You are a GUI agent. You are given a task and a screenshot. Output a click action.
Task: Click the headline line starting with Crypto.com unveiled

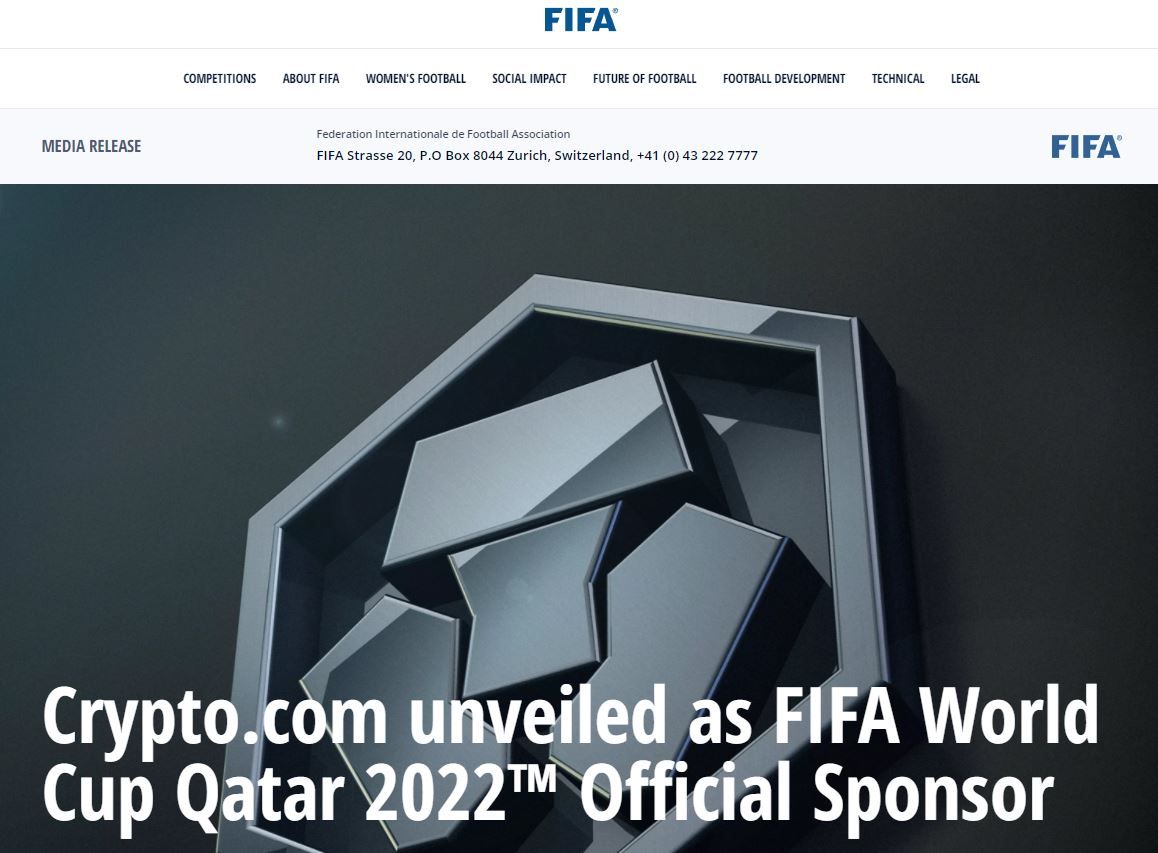571,715
